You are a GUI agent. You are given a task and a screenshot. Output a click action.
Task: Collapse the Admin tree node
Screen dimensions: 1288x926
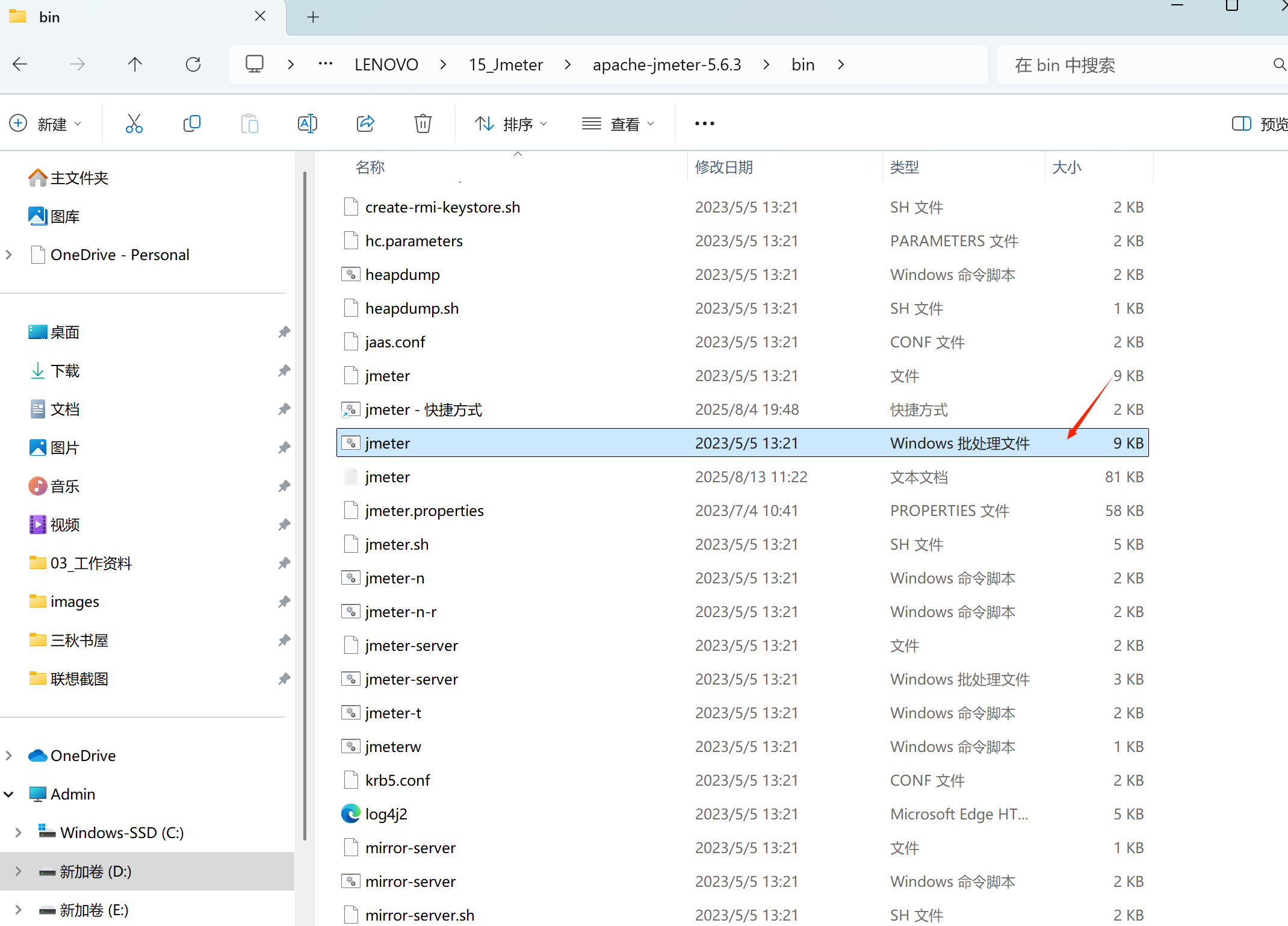click(x=9, y=794)
